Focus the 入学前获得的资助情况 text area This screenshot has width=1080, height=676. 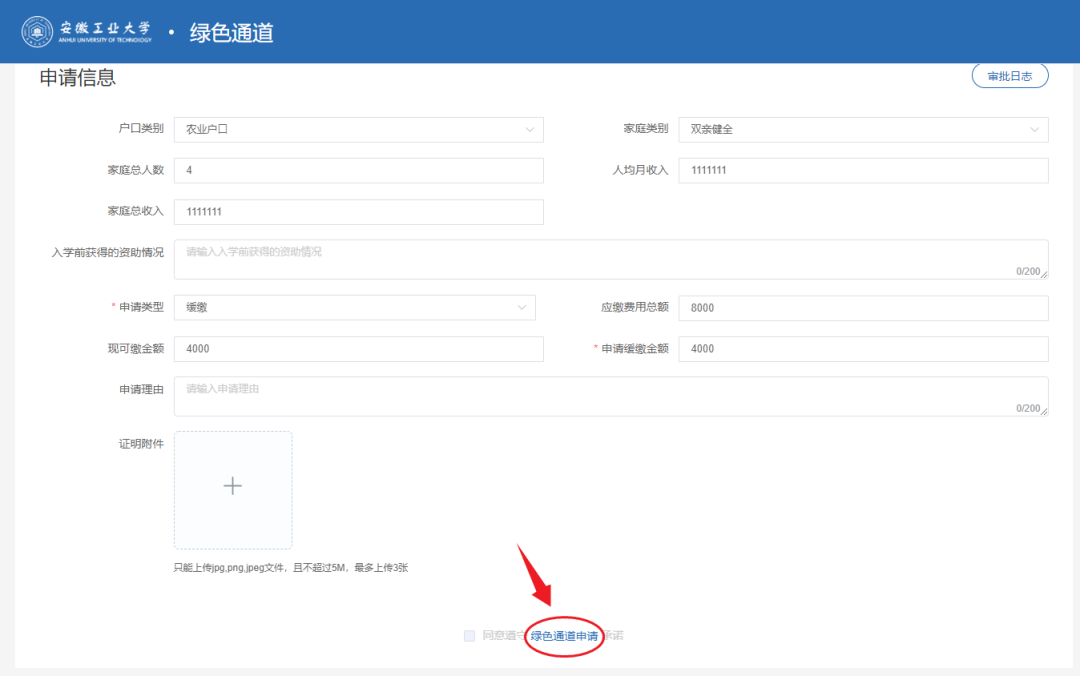coord(611,259)
